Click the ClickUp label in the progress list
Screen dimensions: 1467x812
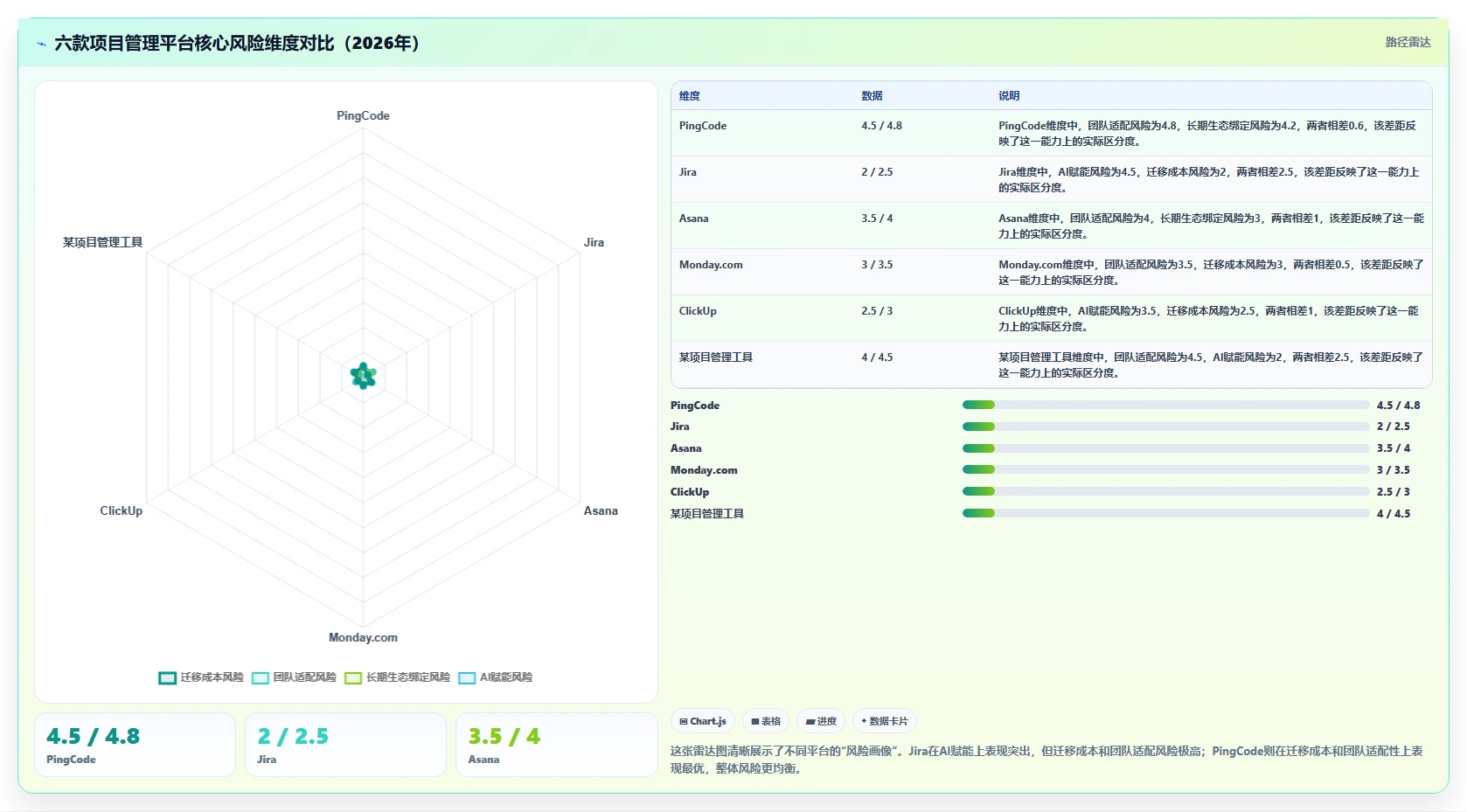click(x=690, y=492)
